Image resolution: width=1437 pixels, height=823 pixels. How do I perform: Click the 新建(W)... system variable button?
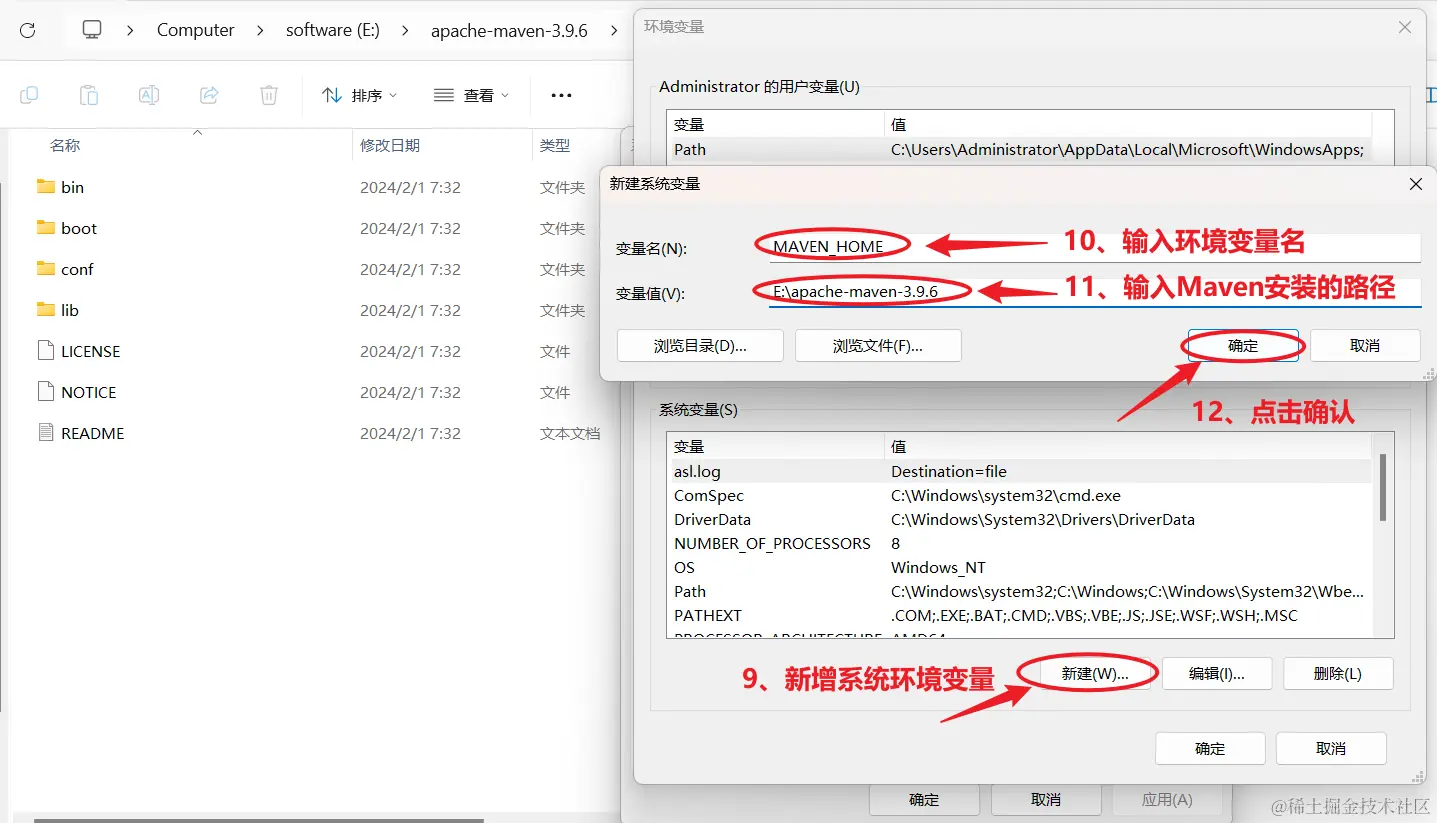[x=1095, y=674]
